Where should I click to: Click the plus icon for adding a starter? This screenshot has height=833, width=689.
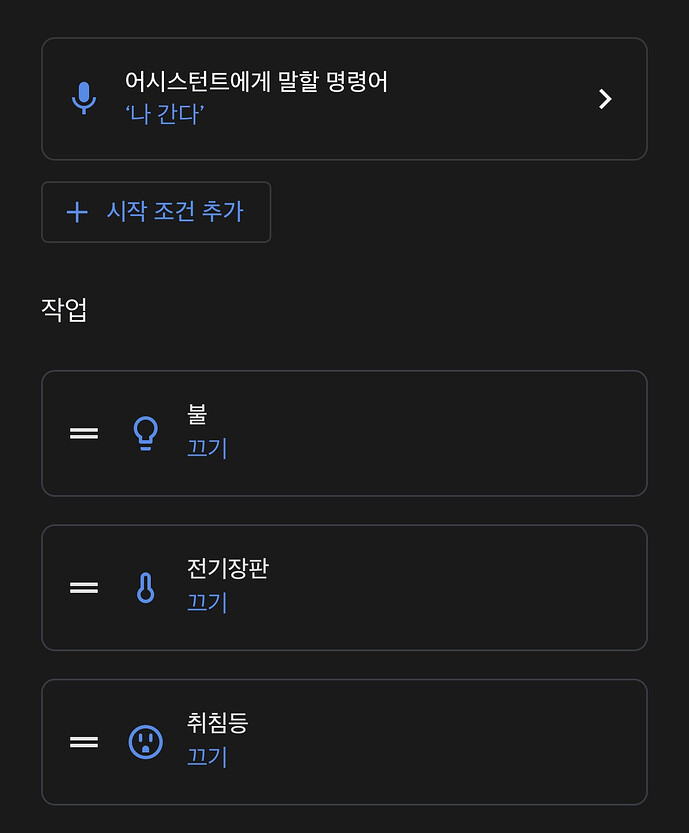(77, 212)
